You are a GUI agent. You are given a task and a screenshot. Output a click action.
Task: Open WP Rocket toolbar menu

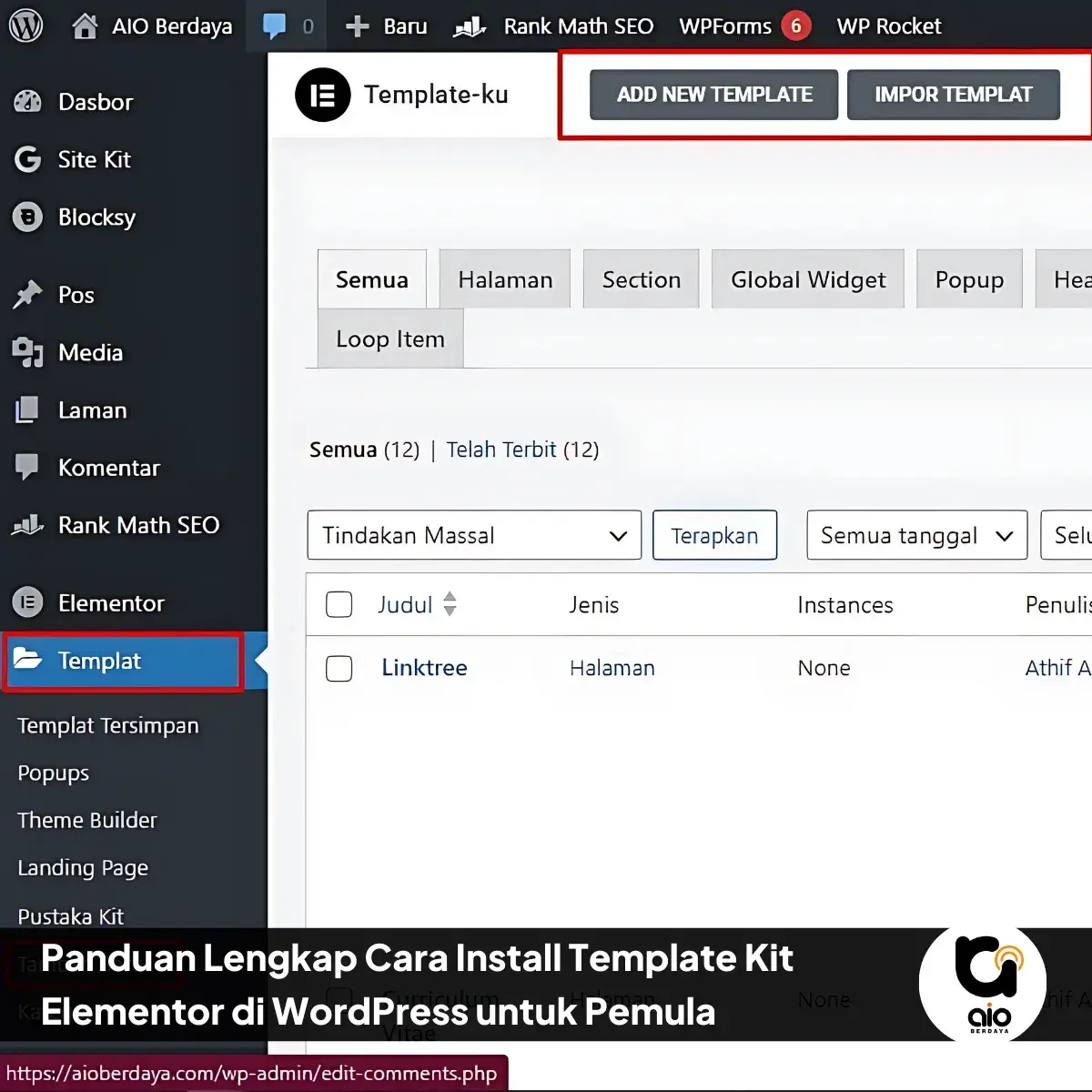pyautogui.click(x=889, y=26)
